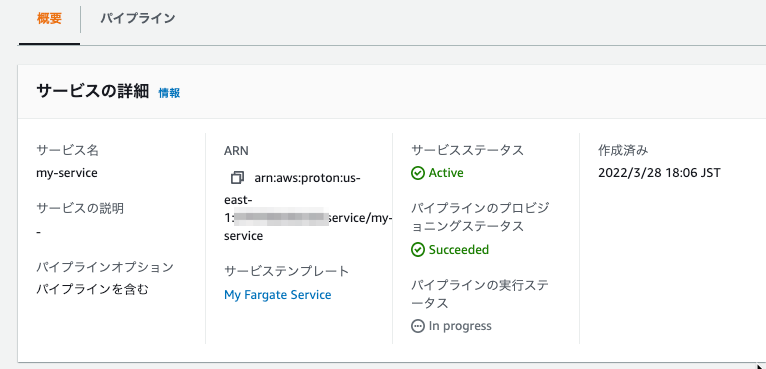Image resolution: width=766 pixels, height=369 pixels.
Task: Click the In progress status text
Action: (460, 326)
